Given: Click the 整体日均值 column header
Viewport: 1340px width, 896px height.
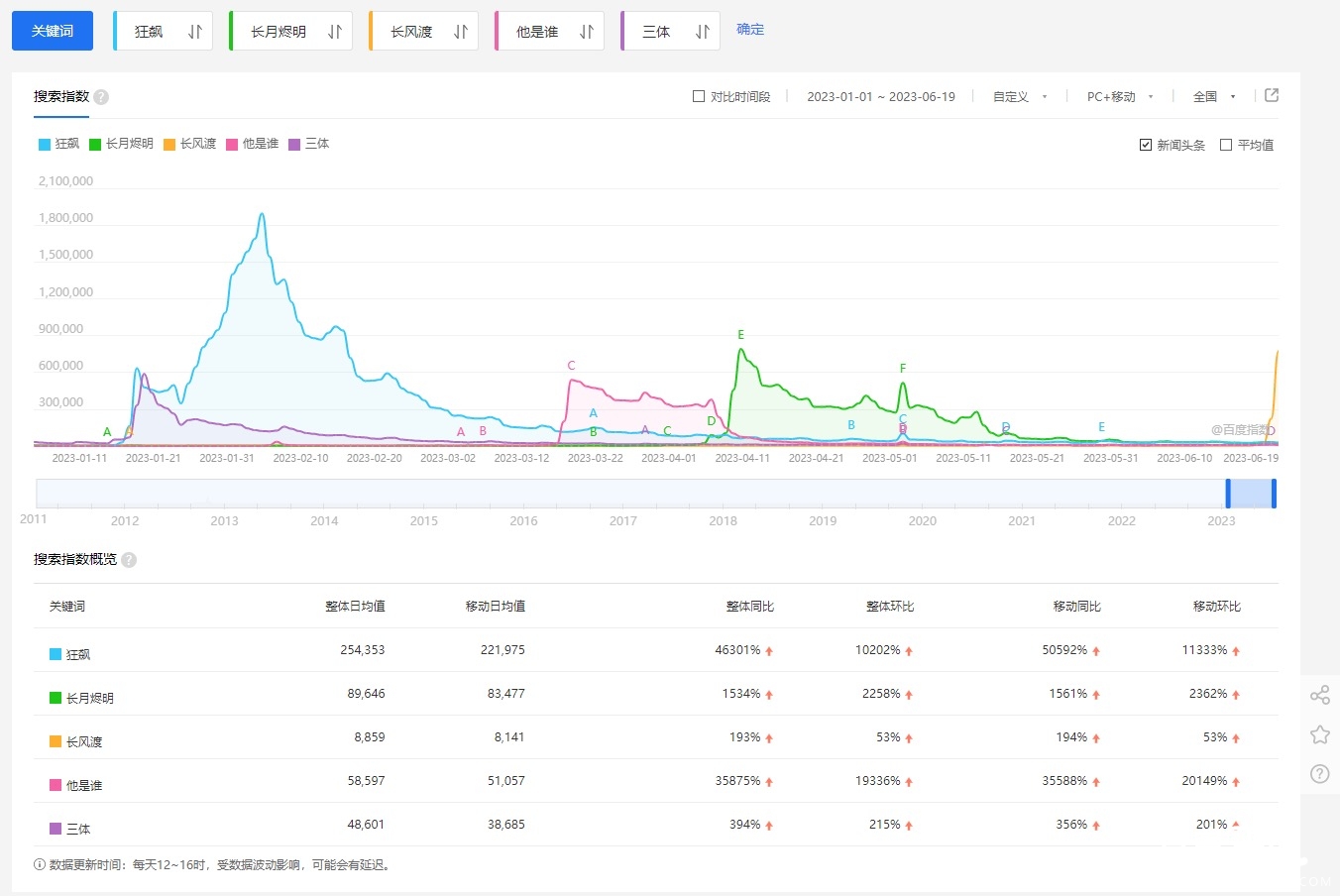Looking at the screenshot, I should click(x=355, y=607).
